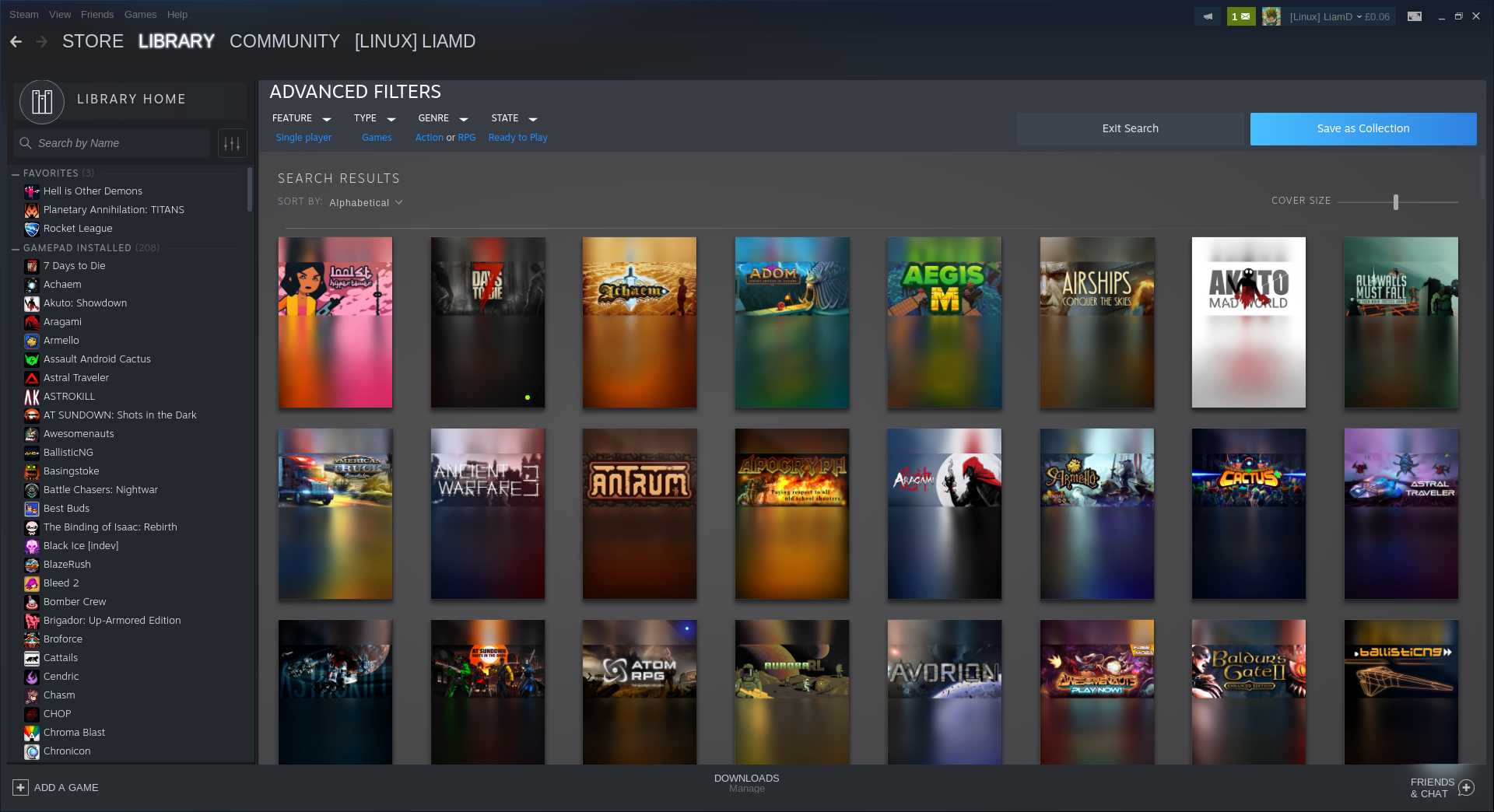This screenshot has width=1494, height=812.
Task: Open the Antrum game cover
Action: tap(640, 513)
